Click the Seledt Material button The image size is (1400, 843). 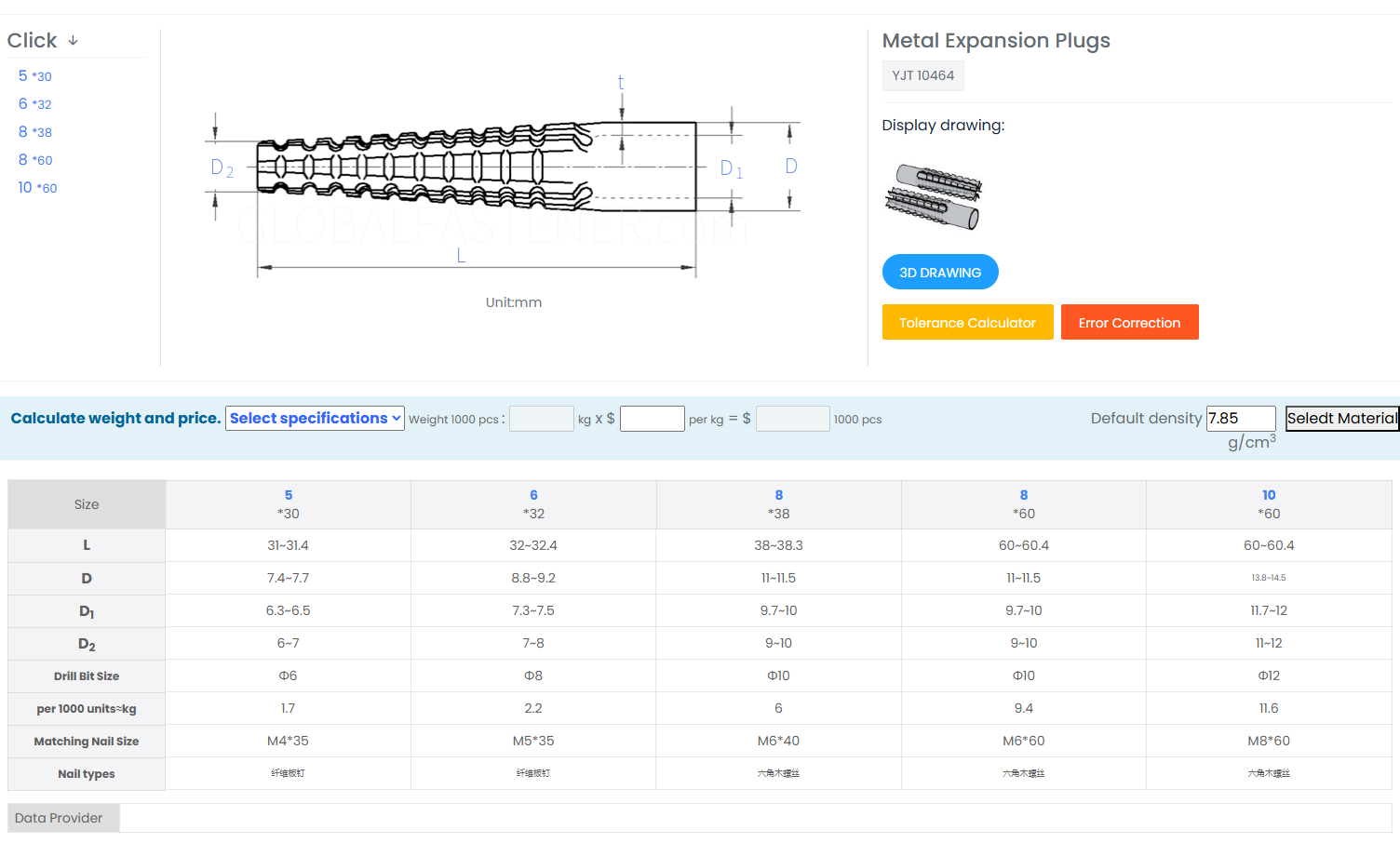click(1342, 419)
